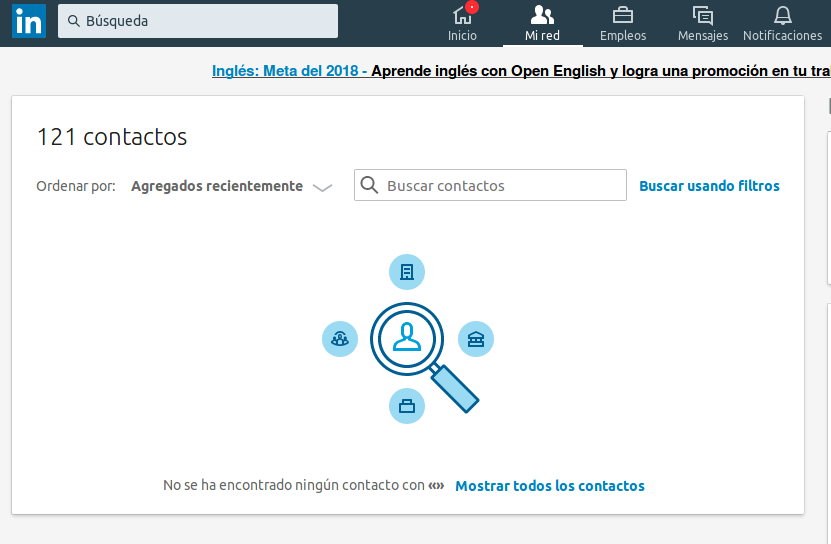Click the briefcase icon below the magnifier
831x544 pixels.
tap(406, 405)
